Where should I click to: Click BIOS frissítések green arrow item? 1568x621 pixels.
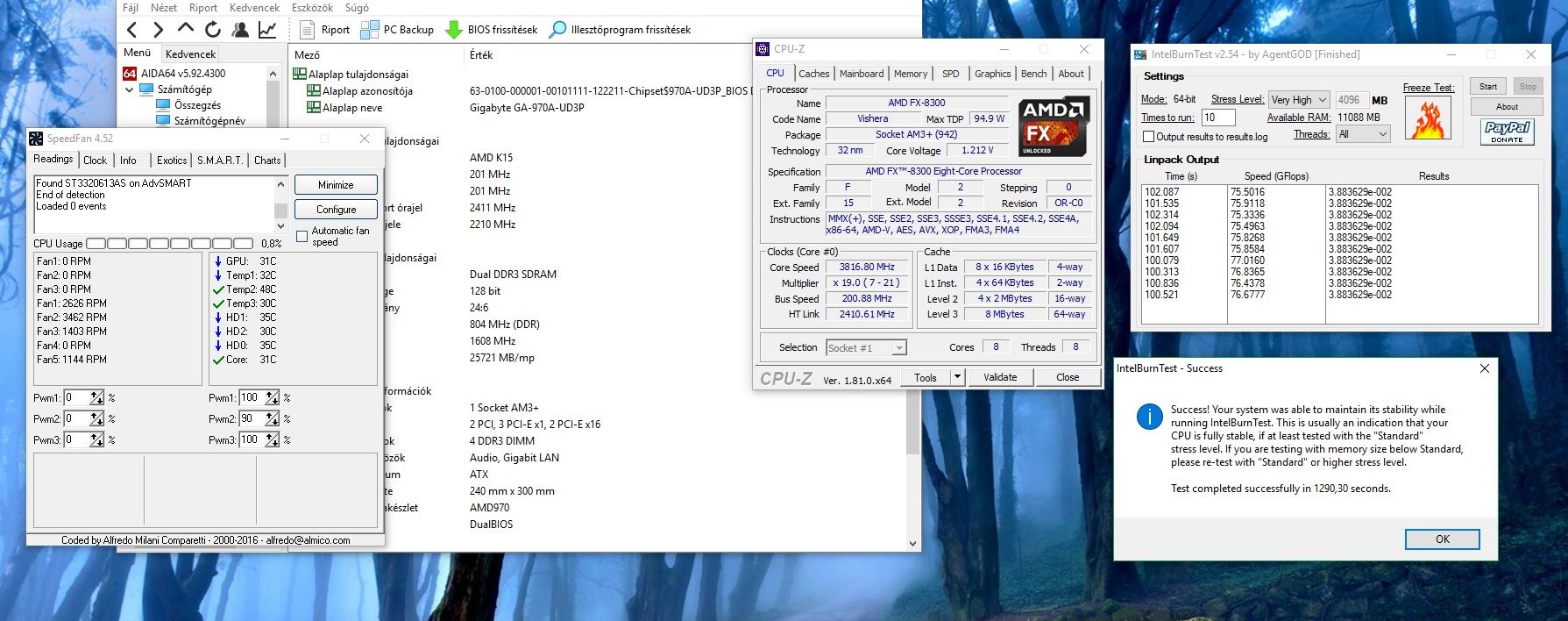tap(492, 30)
